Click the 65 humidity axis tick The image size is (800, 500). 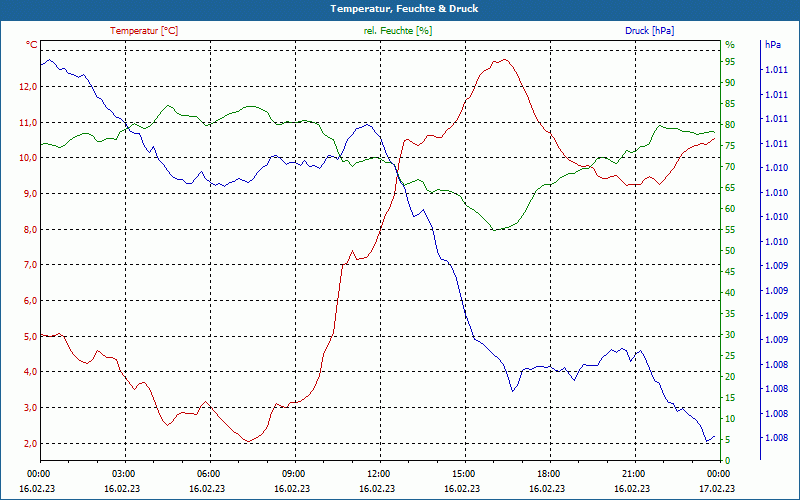730,188
